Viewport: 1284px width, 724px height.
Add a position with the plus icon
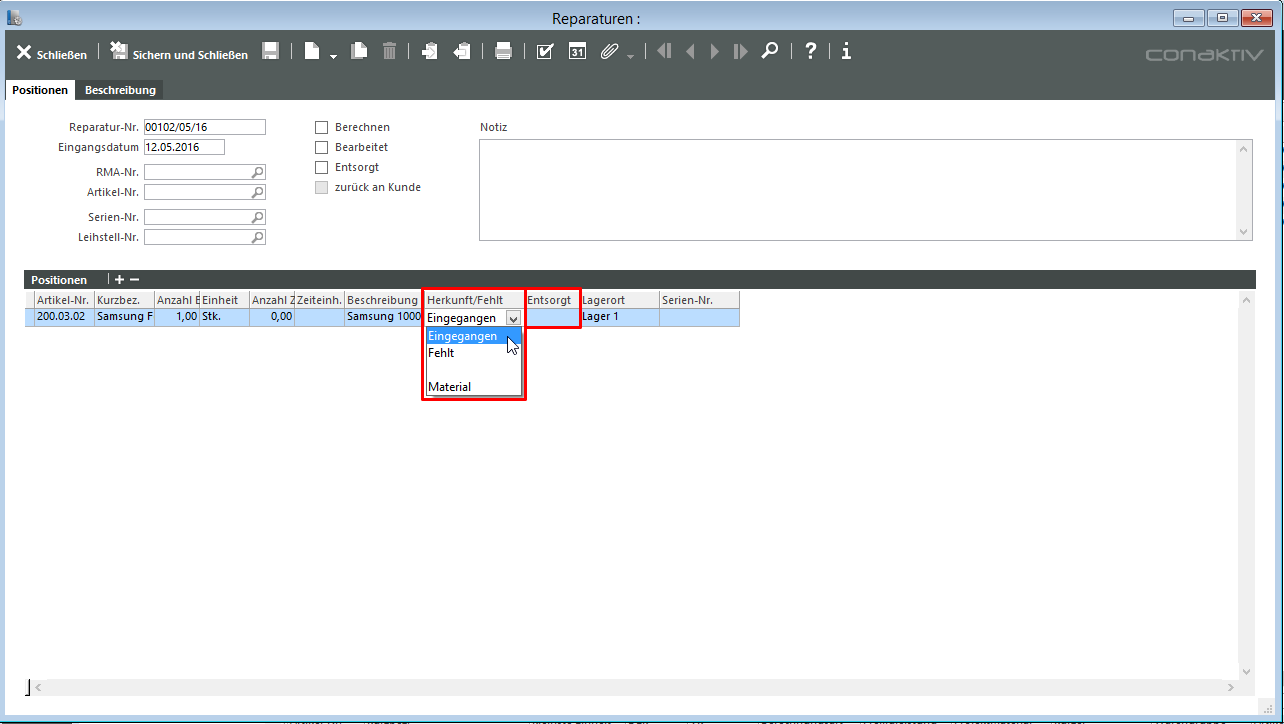119,280
